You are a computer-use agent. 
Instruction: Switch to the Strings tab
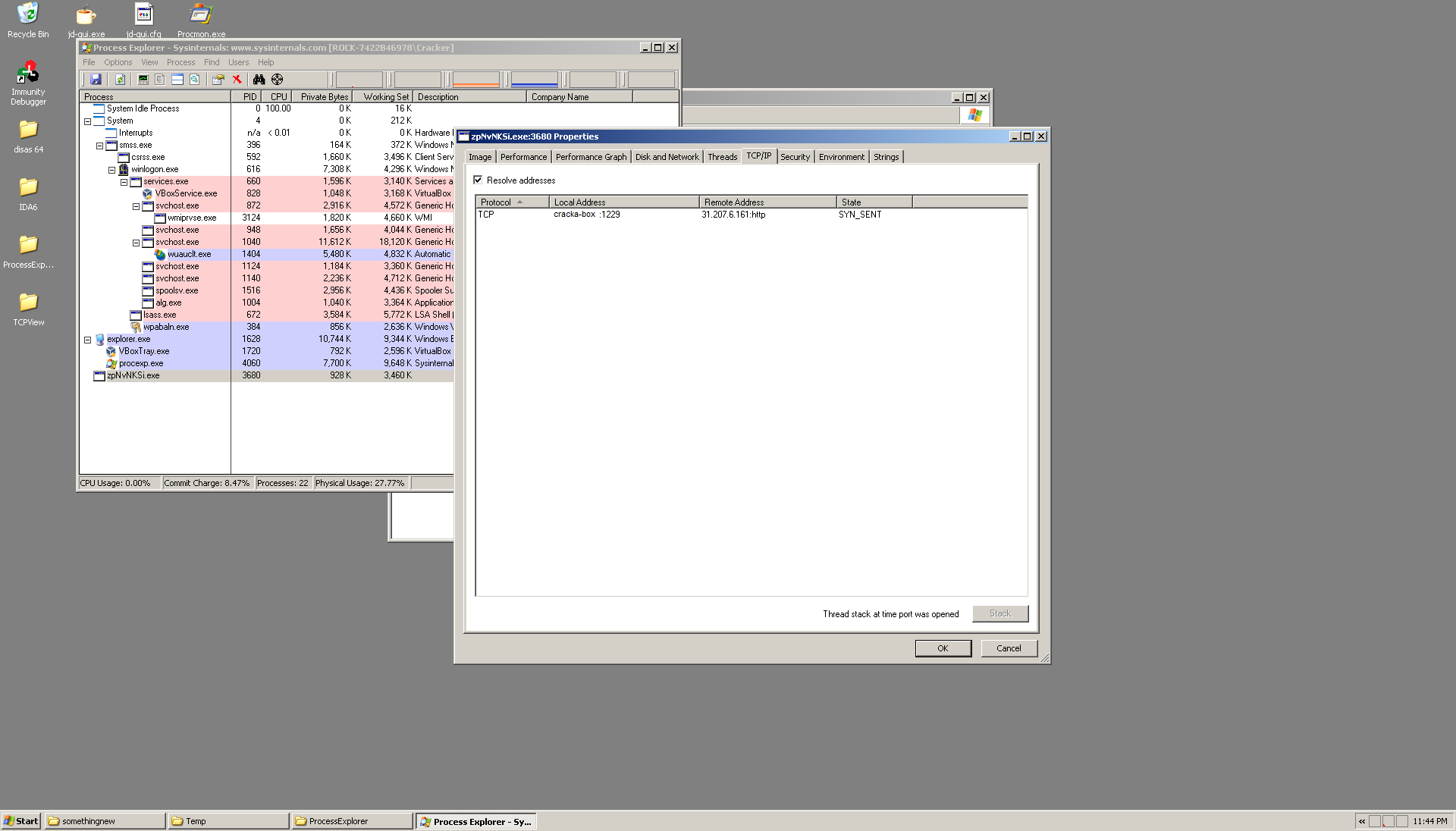[x=886, y=157]
